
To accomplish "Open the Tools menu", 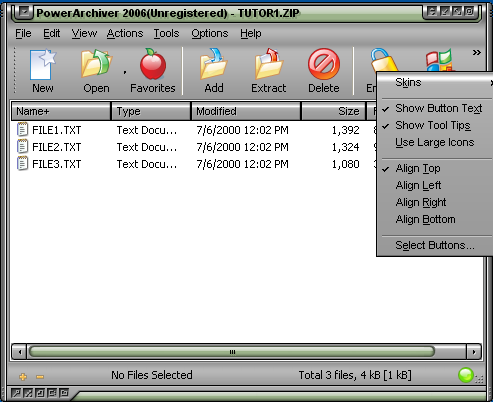I will point(166,33).
